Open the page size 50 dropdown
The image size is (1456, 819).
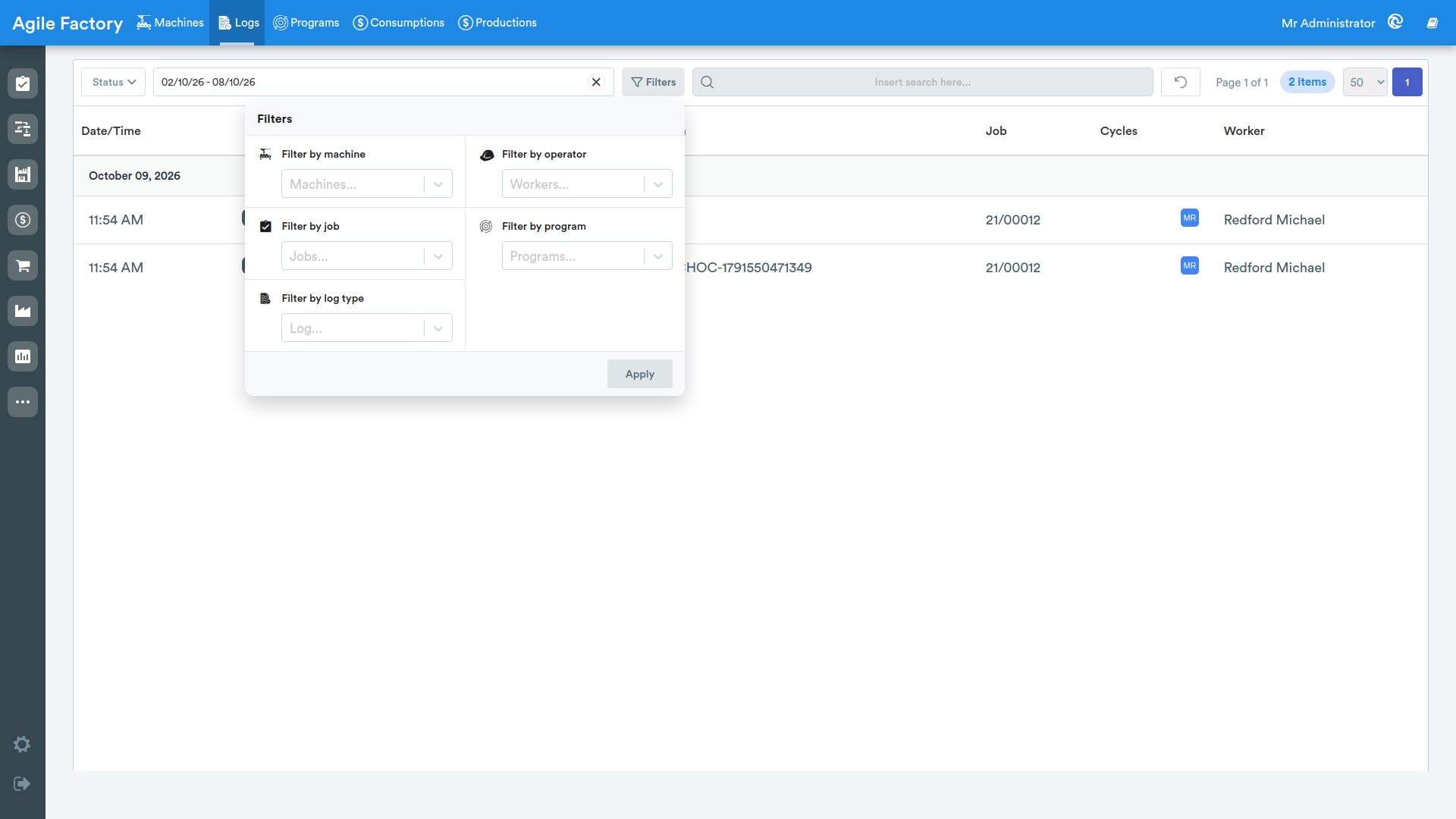click(x=1365, y=82)
